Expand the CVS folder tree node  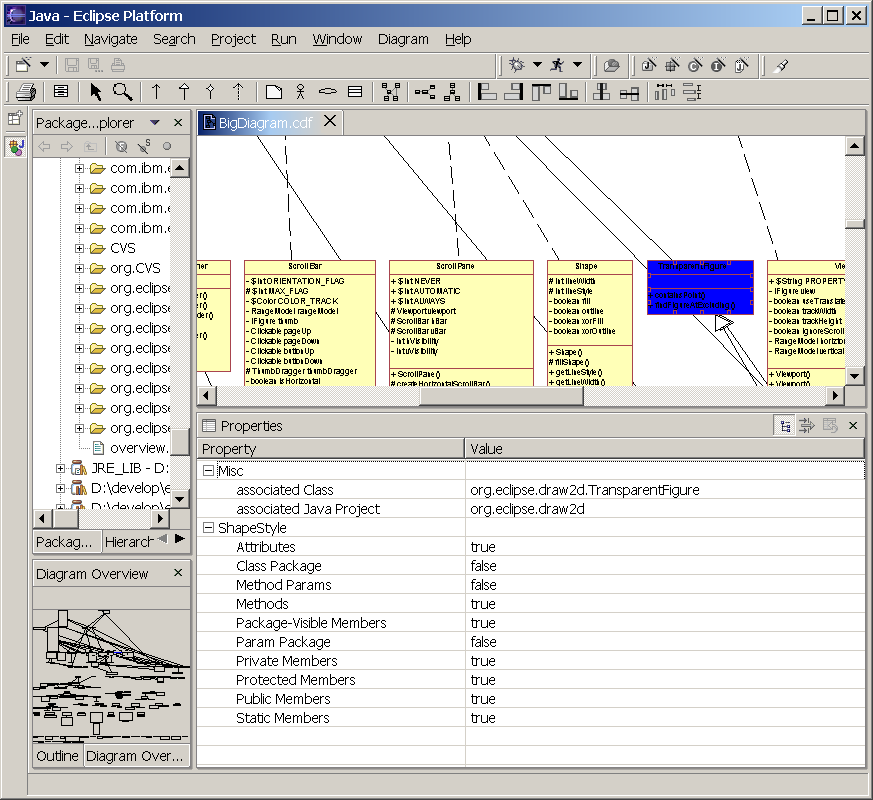click(80, 248)
